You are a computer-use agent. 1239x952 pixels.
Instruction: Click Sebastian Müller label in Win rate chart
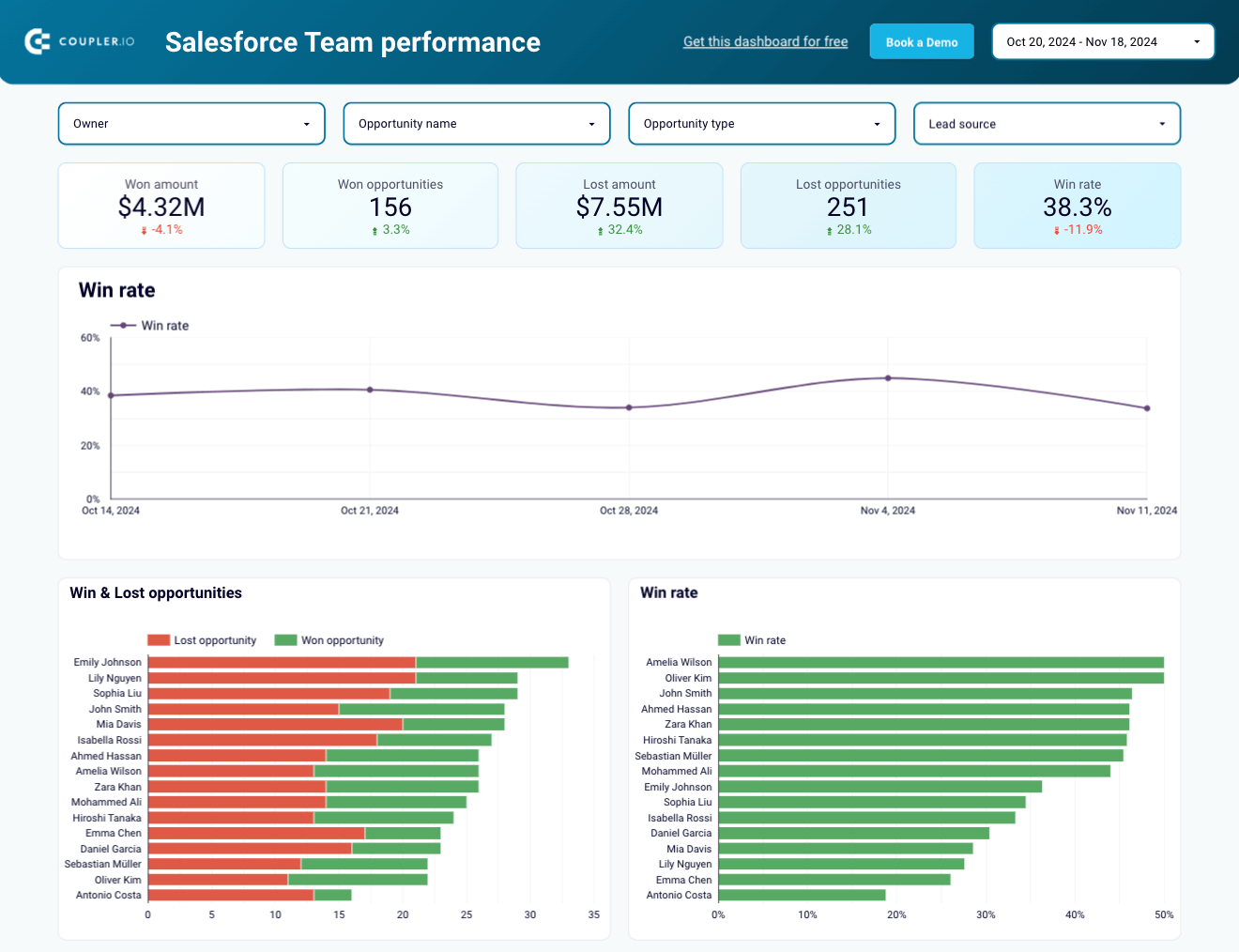(x=673, y=756)
